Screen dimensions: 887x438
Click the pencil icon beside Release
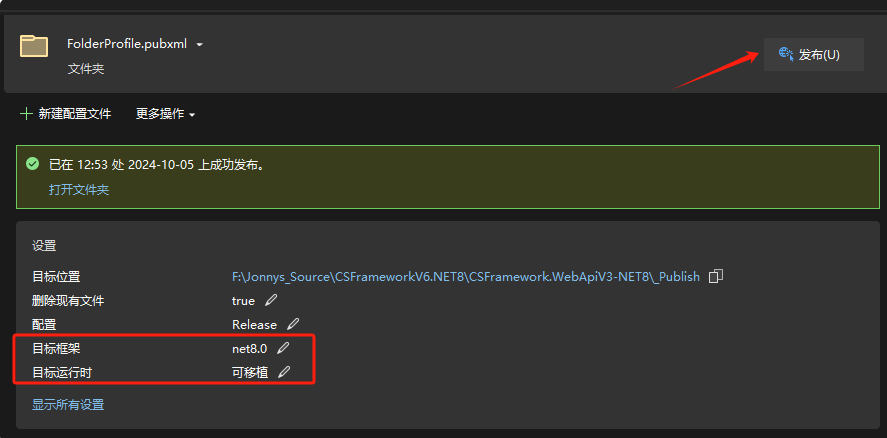tap(293, 324)
